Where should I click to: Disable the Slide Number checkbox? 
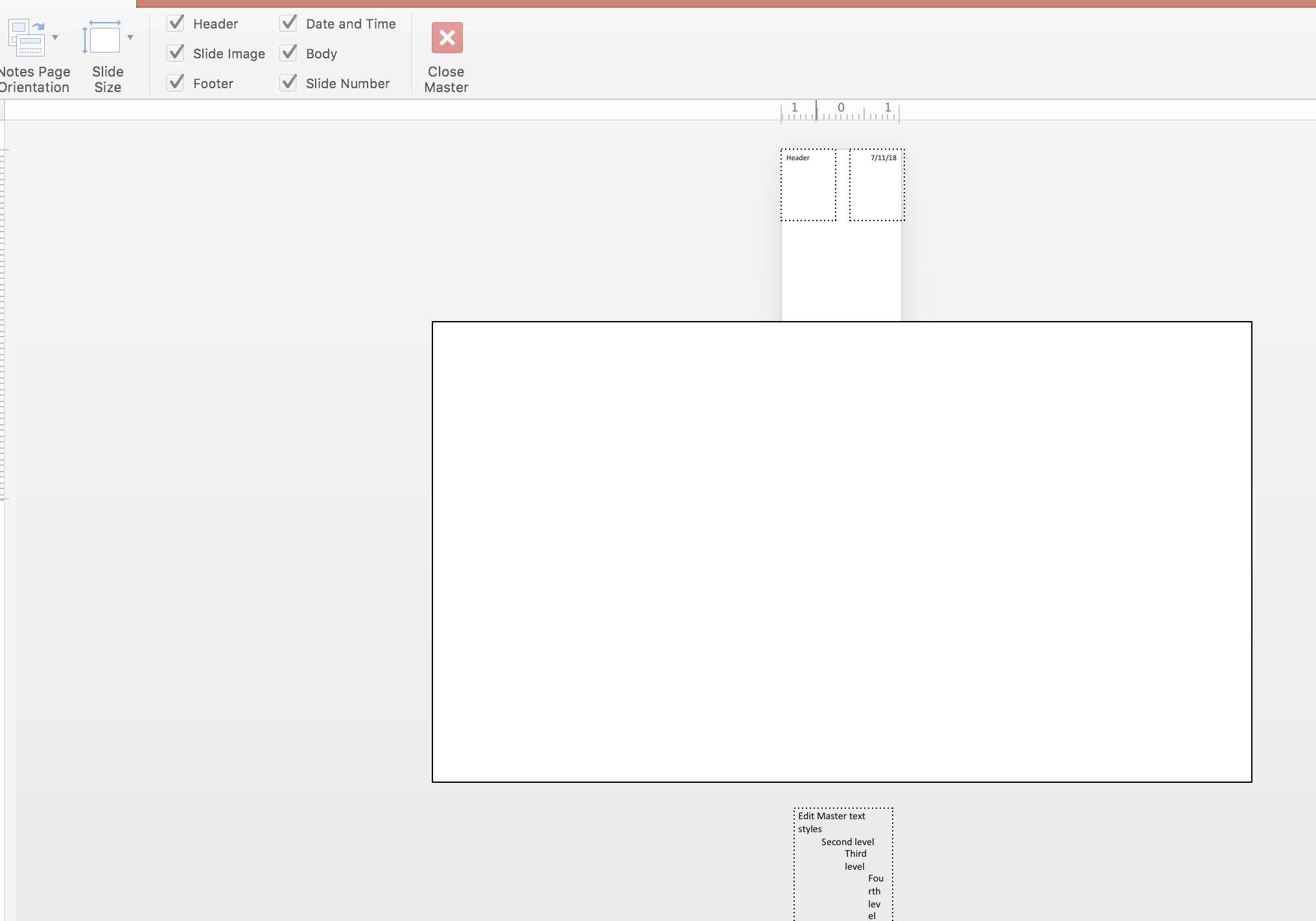tap(288, 83)
